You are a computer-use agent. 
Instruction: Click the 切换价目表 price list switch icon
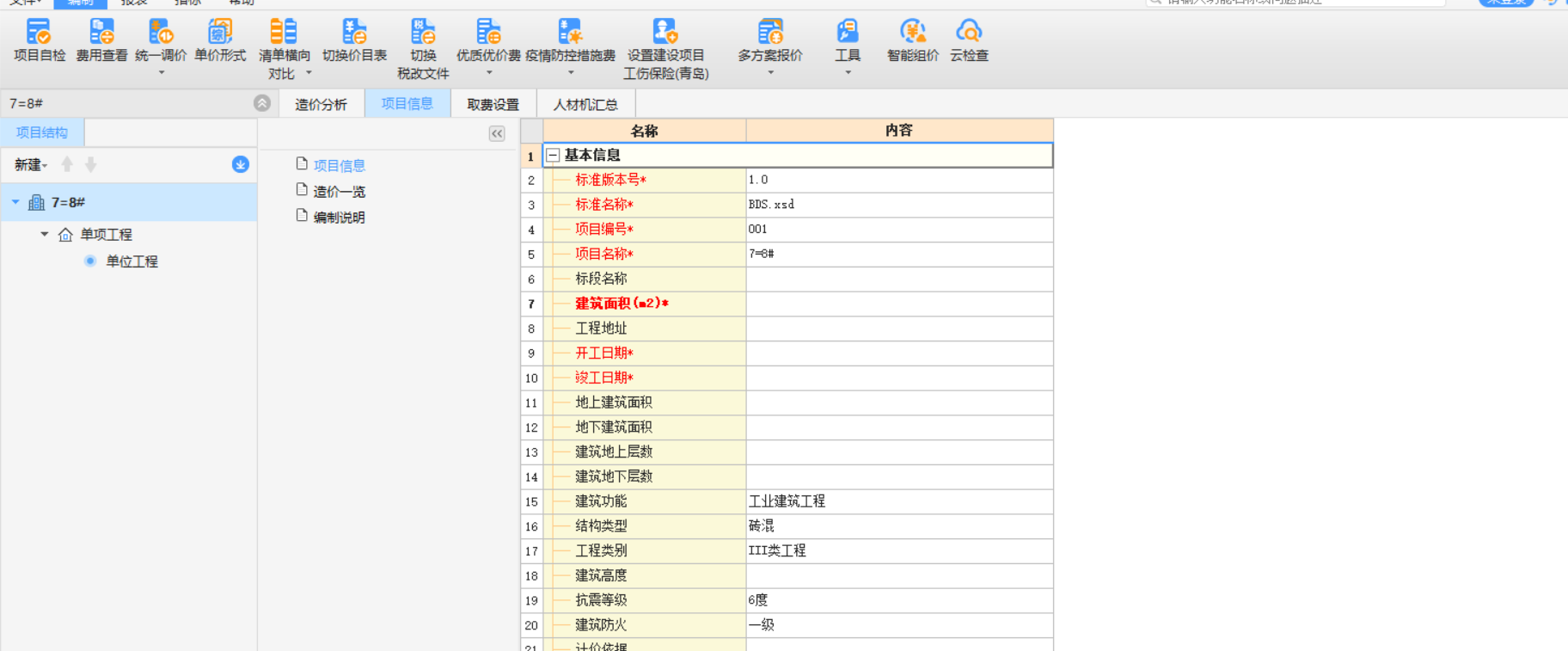coord(354,33)
